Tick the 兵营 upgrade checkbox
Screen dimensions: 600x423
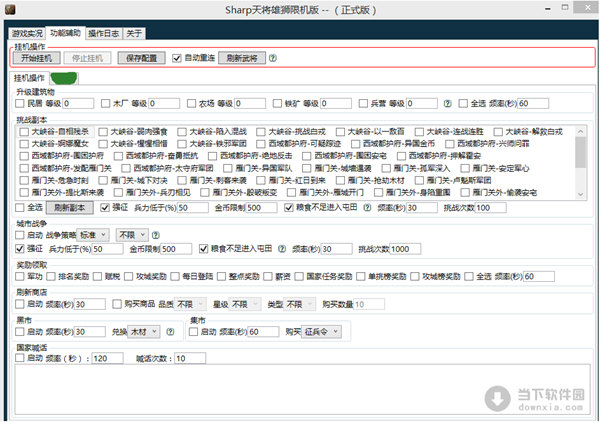point(363,103)
